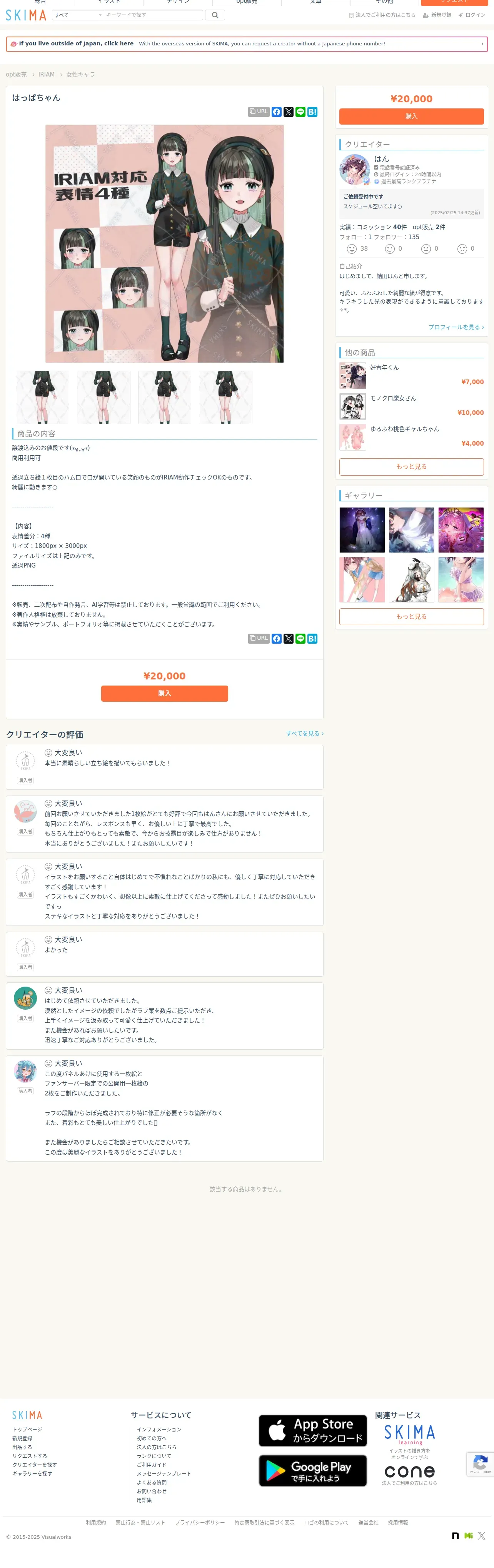This screenshot has width=494, height=1568.
Task: Open IRIAM breadcrumb link
Action: [x=46, y=74]
